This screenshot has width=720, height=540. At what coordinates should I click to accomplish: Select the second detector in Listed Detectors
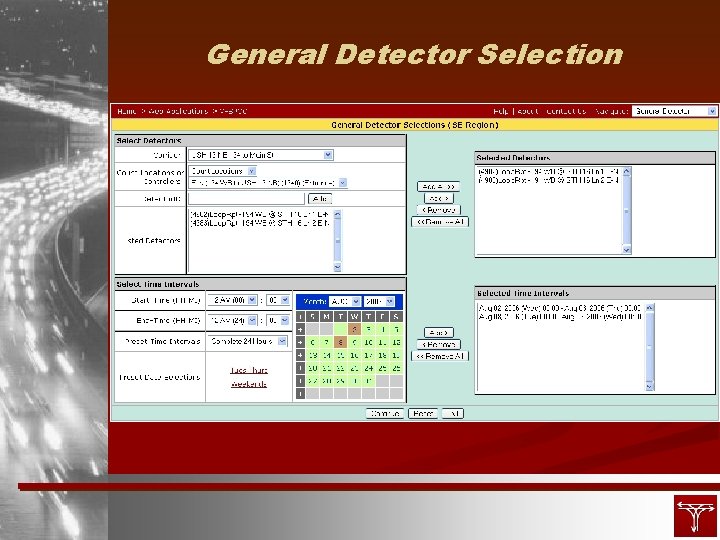(259, 223)
